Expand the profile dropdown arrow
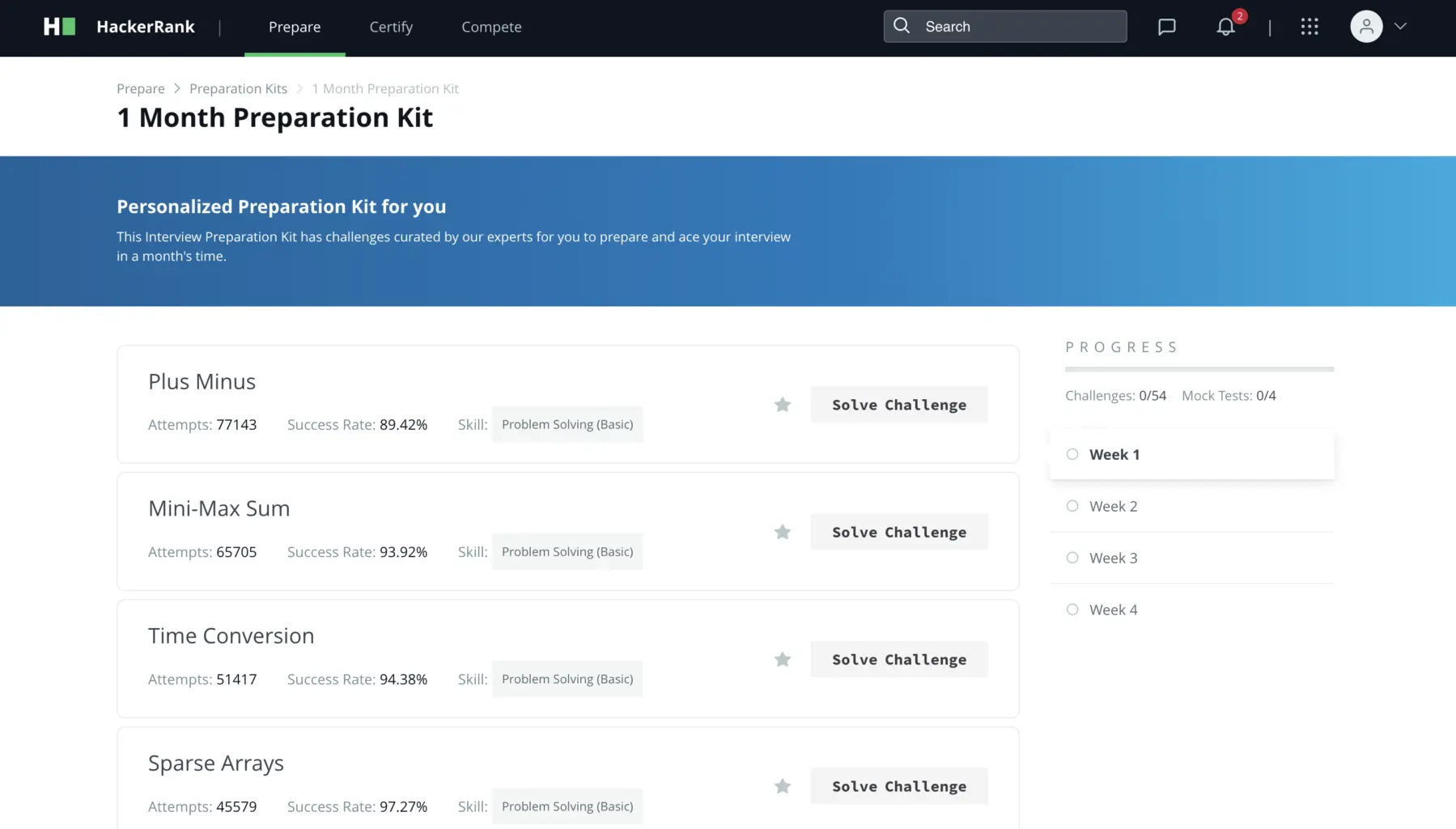The width and height of the screenshot is (1456, 829). click(1400, 27)
